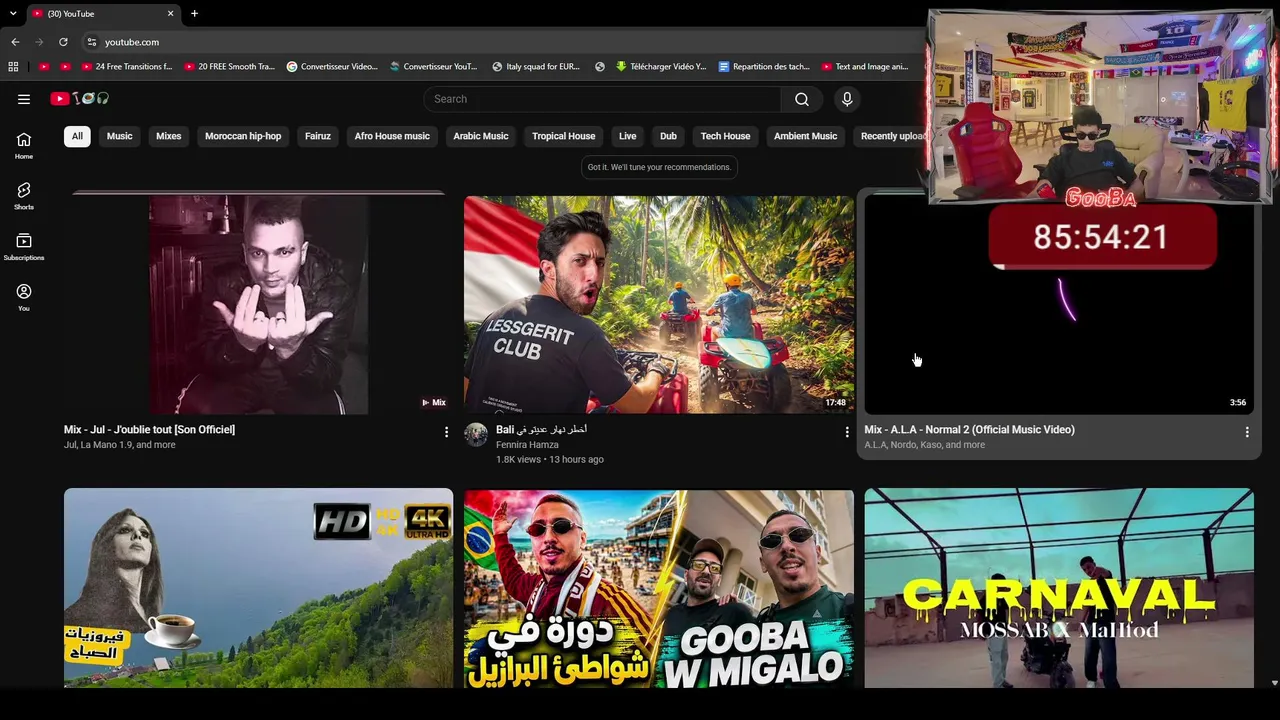
Task: Open a new browser tab with plus
Action: [x=194, y=14]
